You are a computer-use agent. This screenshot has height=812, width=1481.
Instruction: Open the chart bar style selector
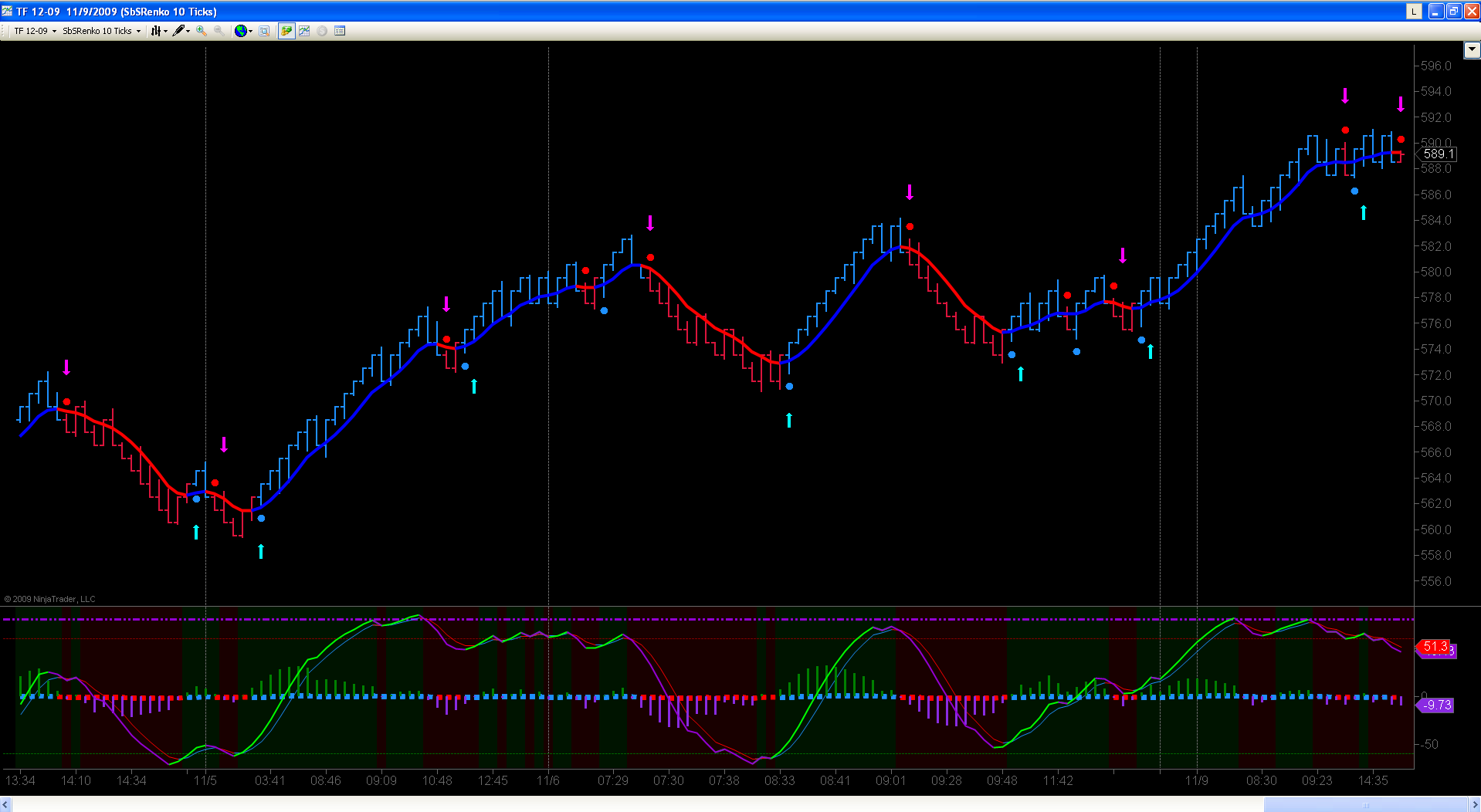pos(159,31)
